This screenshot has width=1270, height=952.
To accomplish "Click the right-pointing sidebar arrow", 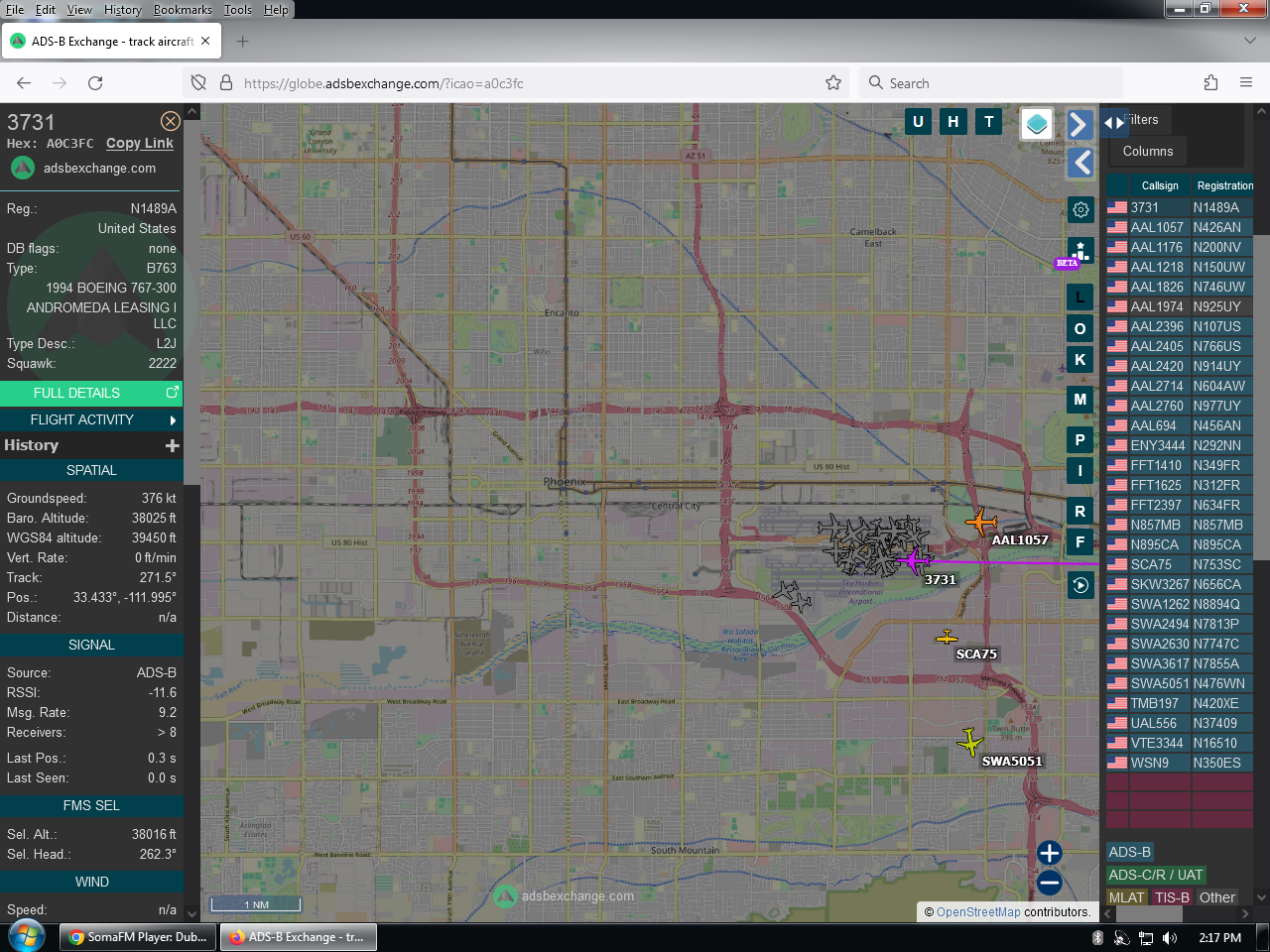I will tap(1079, 125).
